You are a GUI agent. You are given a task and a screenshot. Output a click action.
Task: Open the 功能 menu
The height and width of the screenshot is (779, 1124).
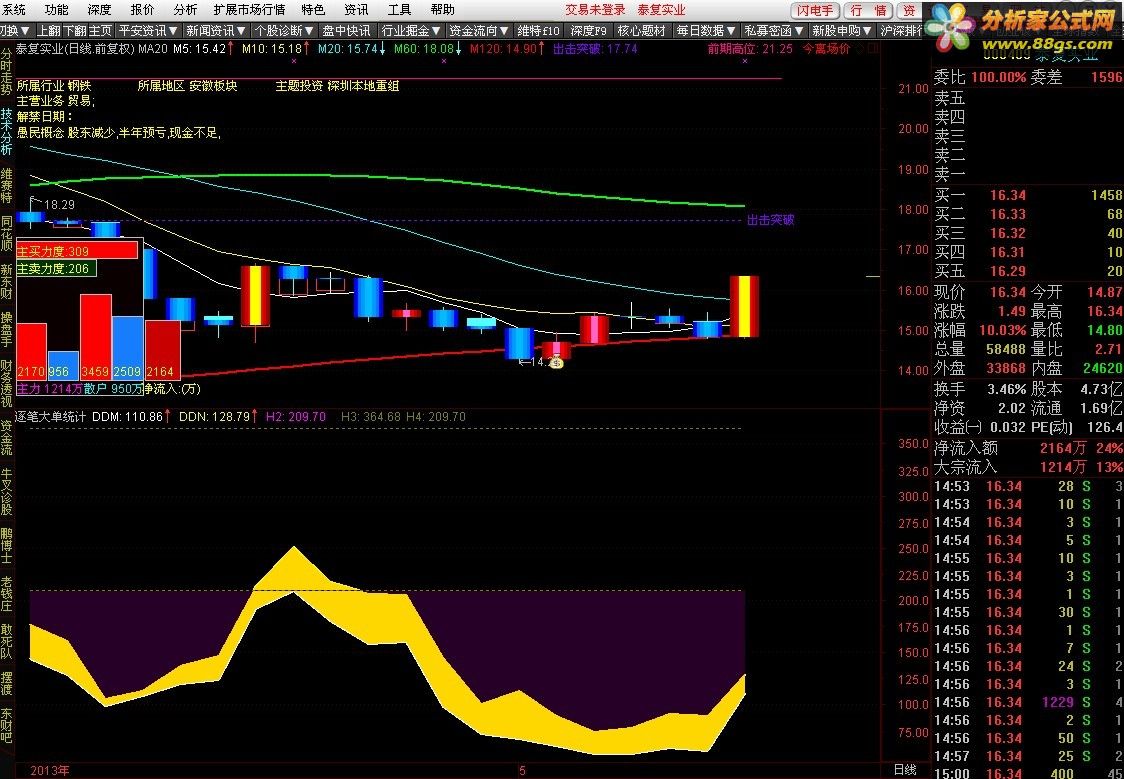point(57,10)
